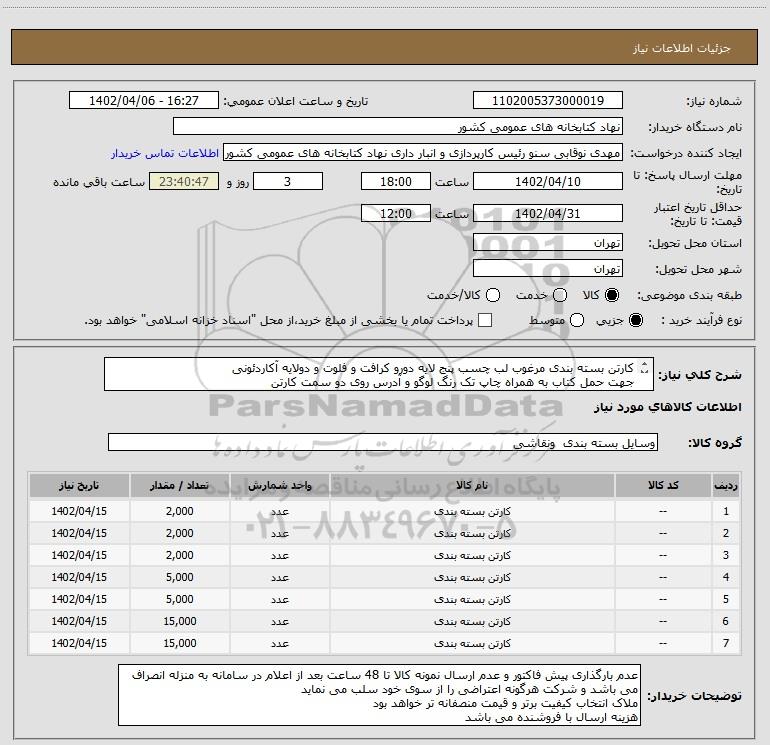Click the description box scroll arrows

tap(645, 367)
